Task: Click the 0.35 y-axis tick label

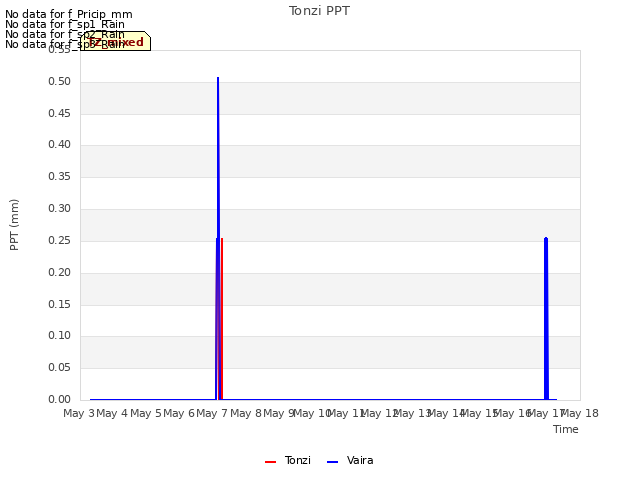Action: [x=60, y=177]
